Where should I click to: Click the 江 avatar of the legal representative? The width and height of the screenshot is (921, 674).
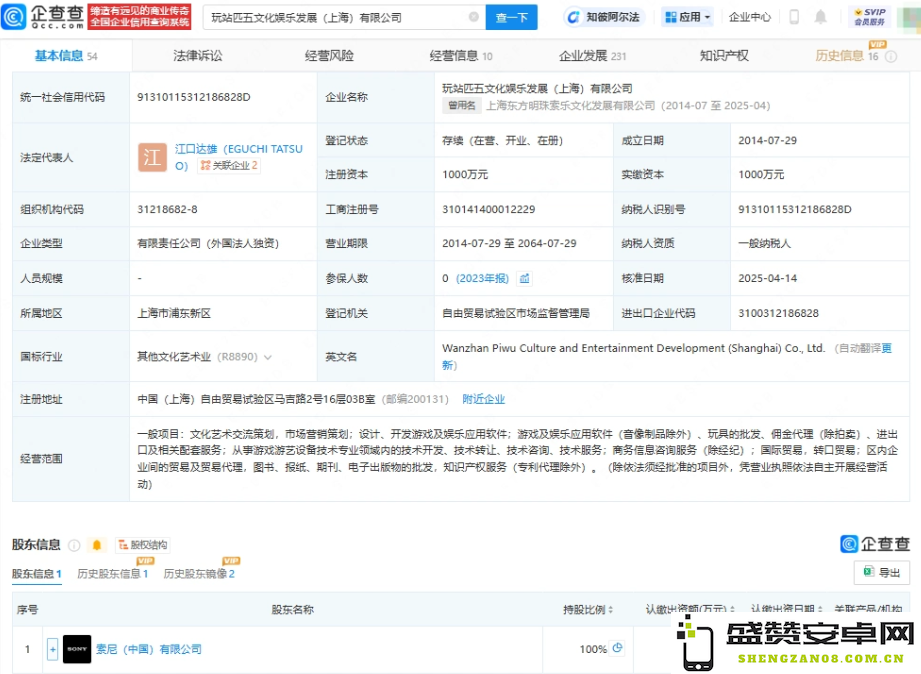coord(152,157)
